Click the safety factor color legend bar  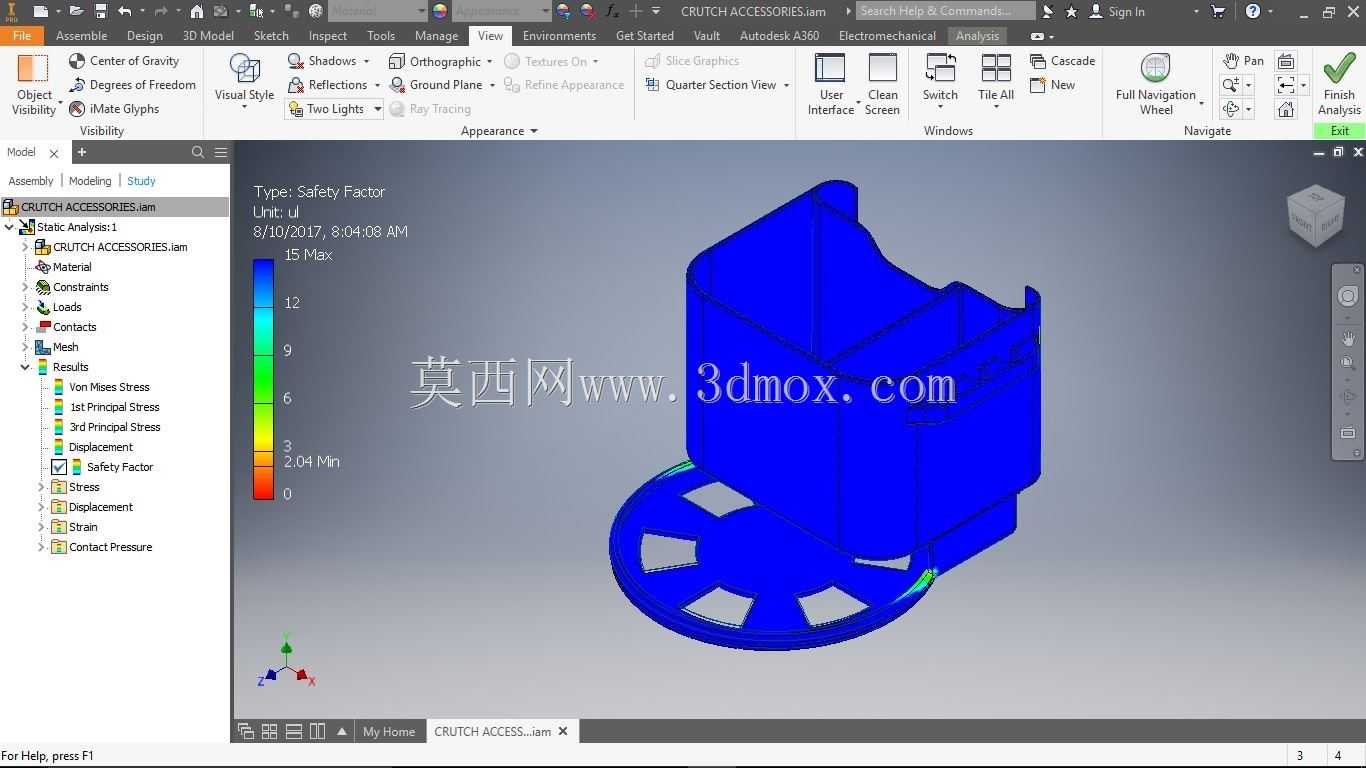pyautogui.click(x=263, y=379)
